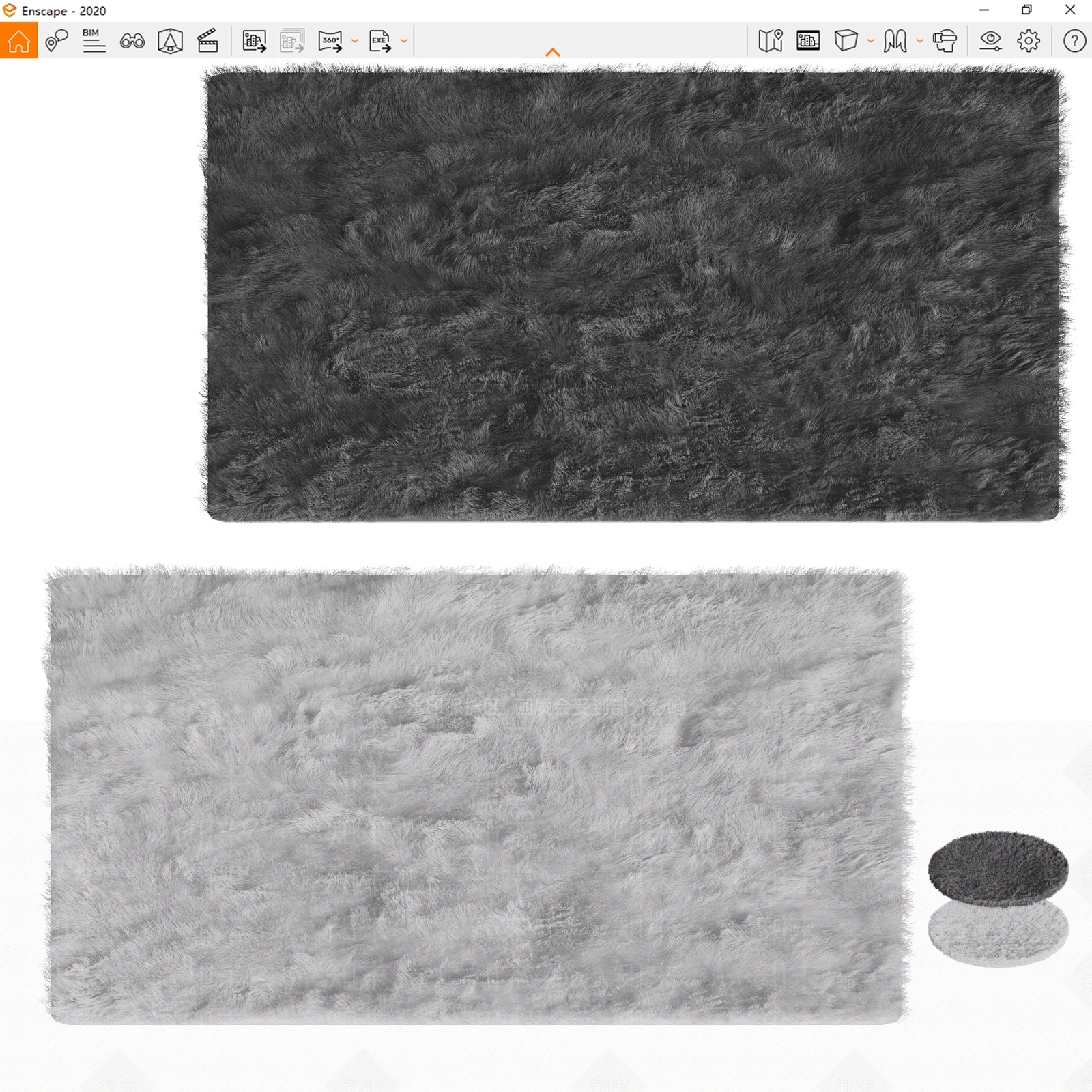Open view management binoculars icon
Image resolution: width=1092 pixels, height=1092 pixels.
click(132, 41)
